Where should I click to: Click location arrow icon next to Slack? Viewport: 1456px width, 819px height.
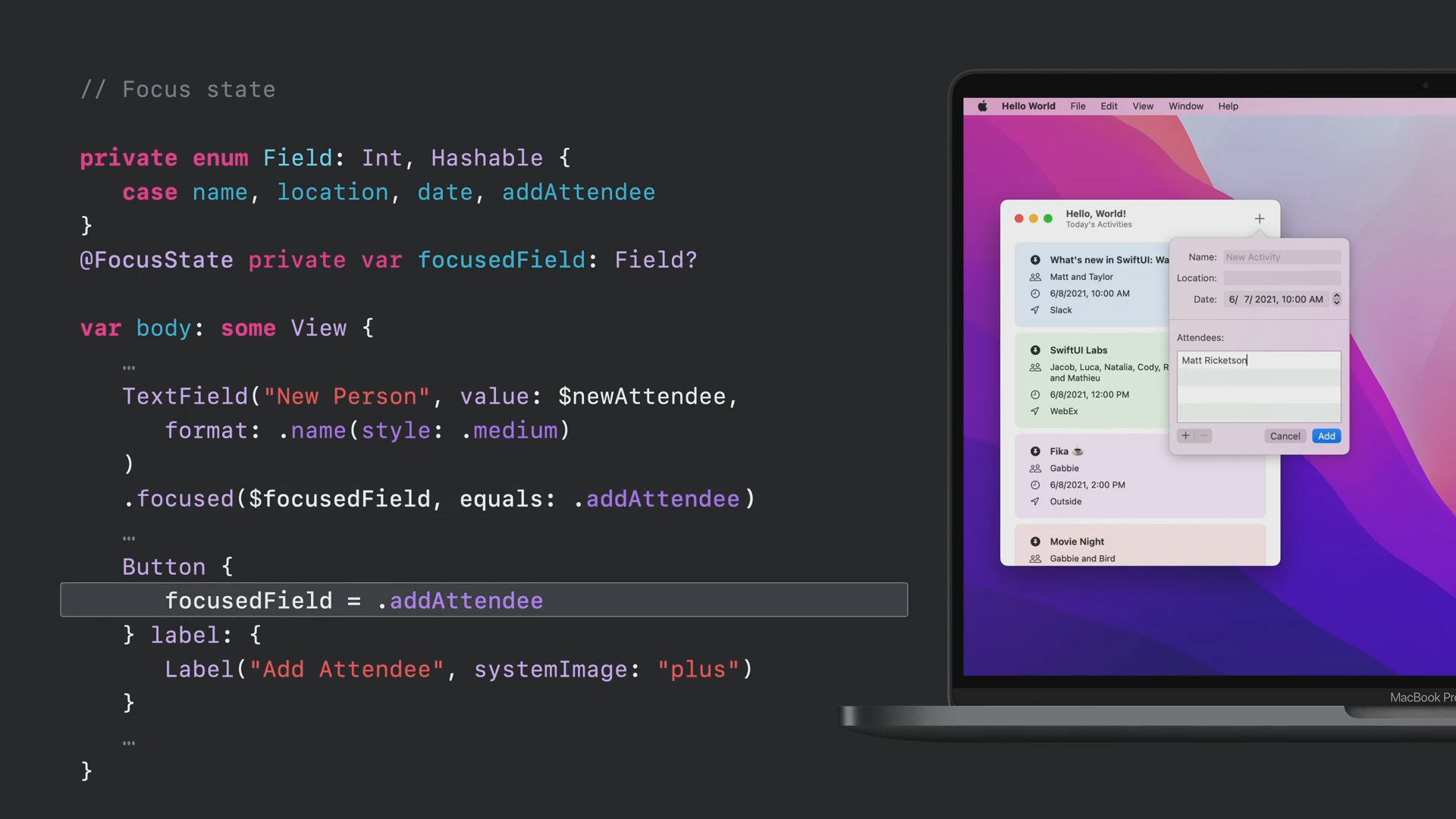pos(1035,310)
